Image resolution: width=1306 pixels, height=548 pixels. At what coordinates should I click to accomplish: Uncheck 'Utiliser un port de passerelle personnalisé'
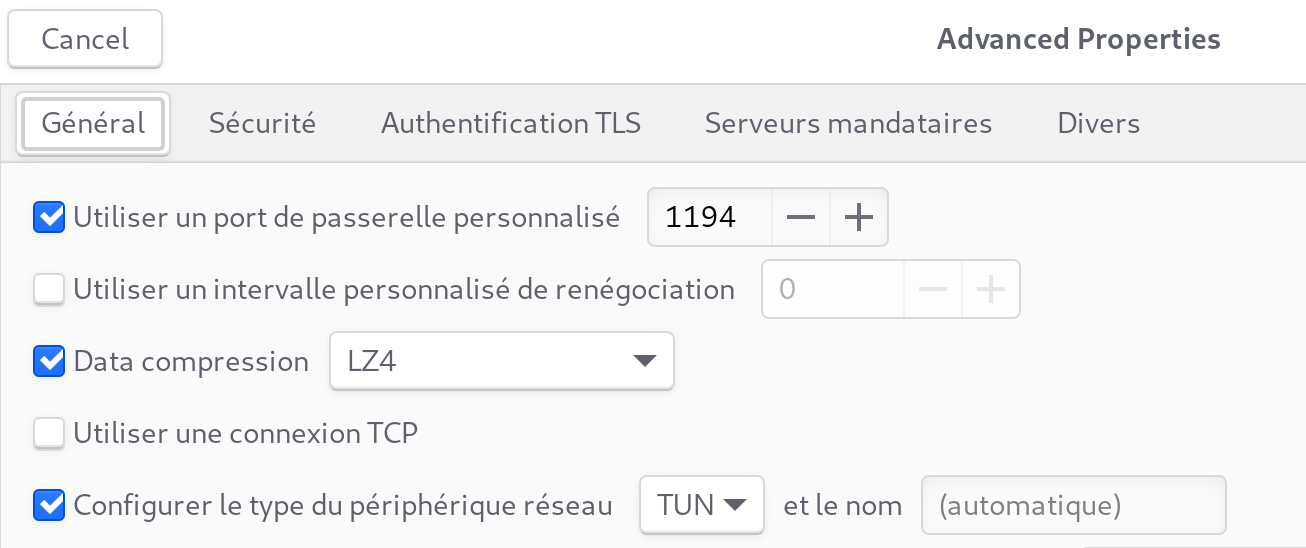(x=49, y=217)
